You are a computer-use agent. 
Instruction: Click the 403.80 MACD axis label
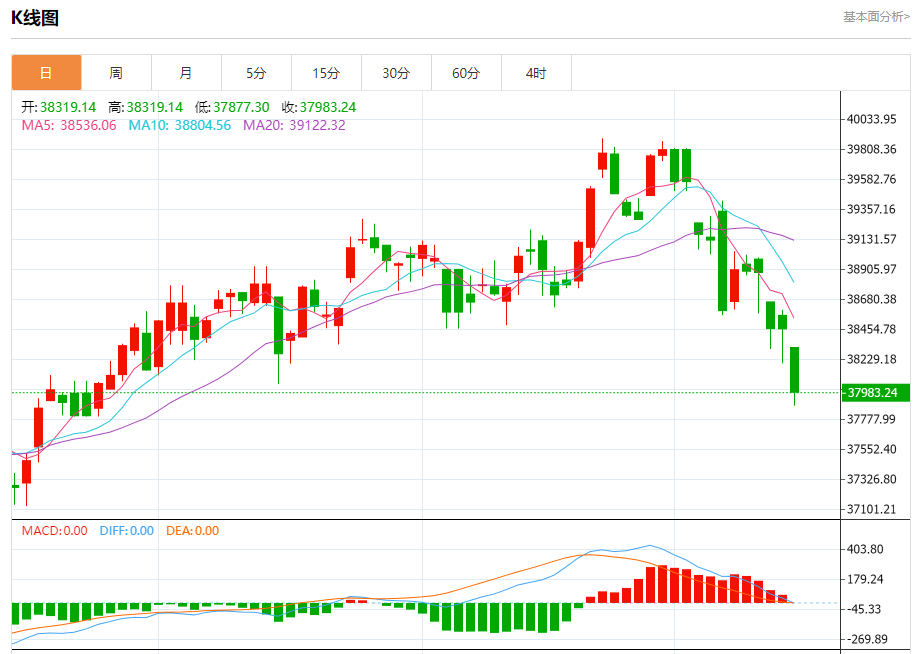(865, 549)
